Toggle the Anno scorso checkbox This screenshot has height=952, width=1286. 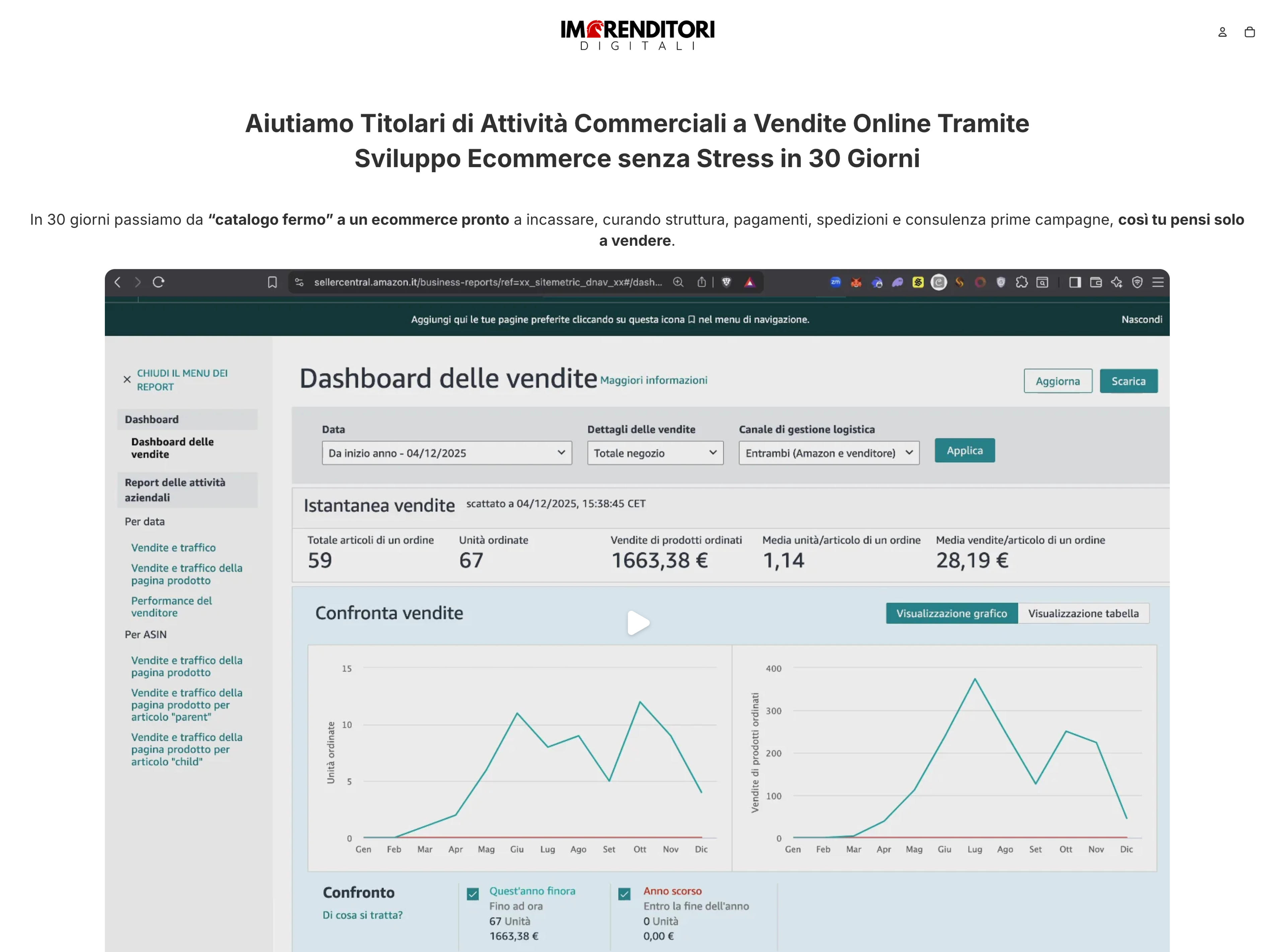point(624,894)
